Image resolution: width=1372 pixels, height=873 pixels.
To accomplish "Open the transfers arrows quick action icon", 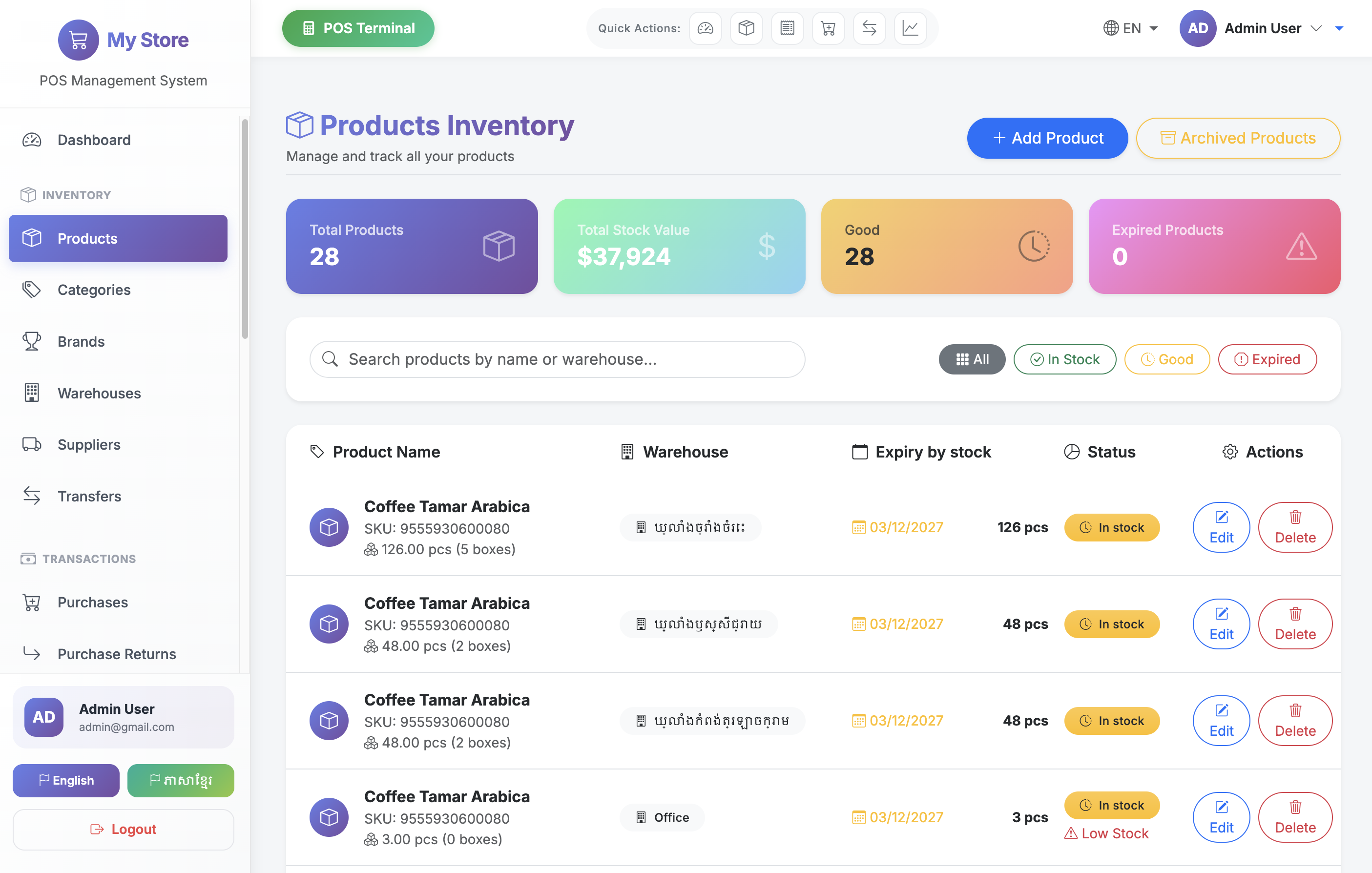I will (x=870, y=28).
